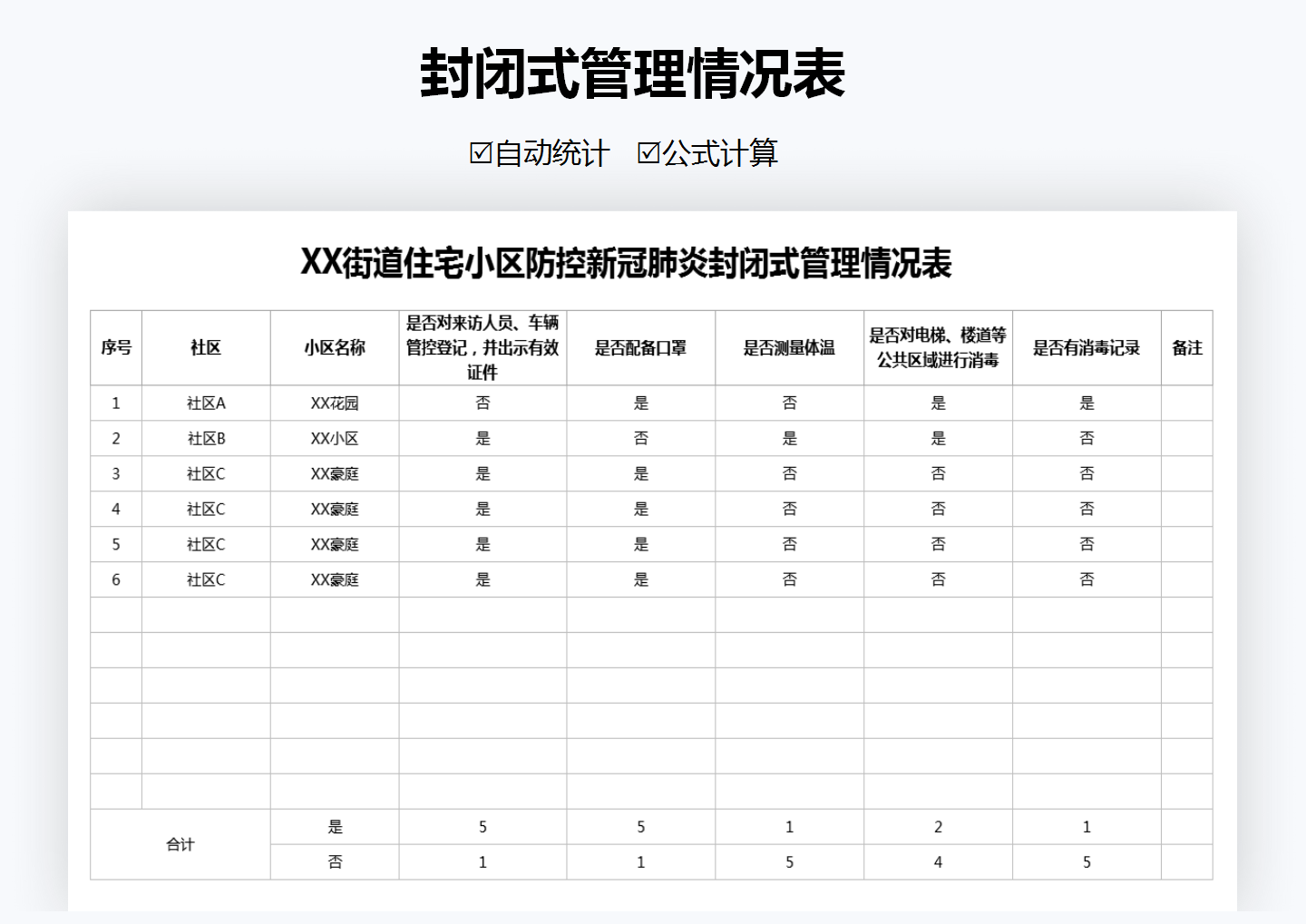Select the XX小区 cell for 社区B
The height and width of the screenshot is (924, 1306).
pyautogui.click(x=334, y=438)
